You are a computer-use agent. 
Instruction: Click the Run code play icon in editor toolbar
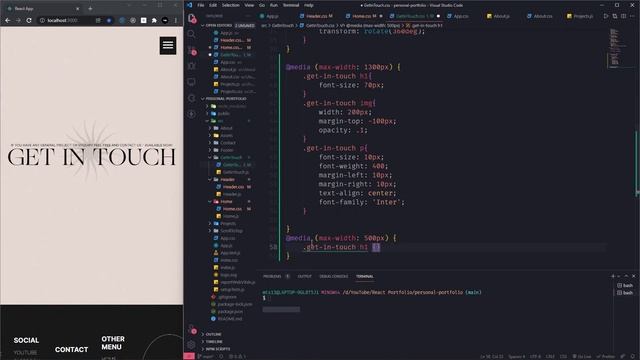point(606,16)
